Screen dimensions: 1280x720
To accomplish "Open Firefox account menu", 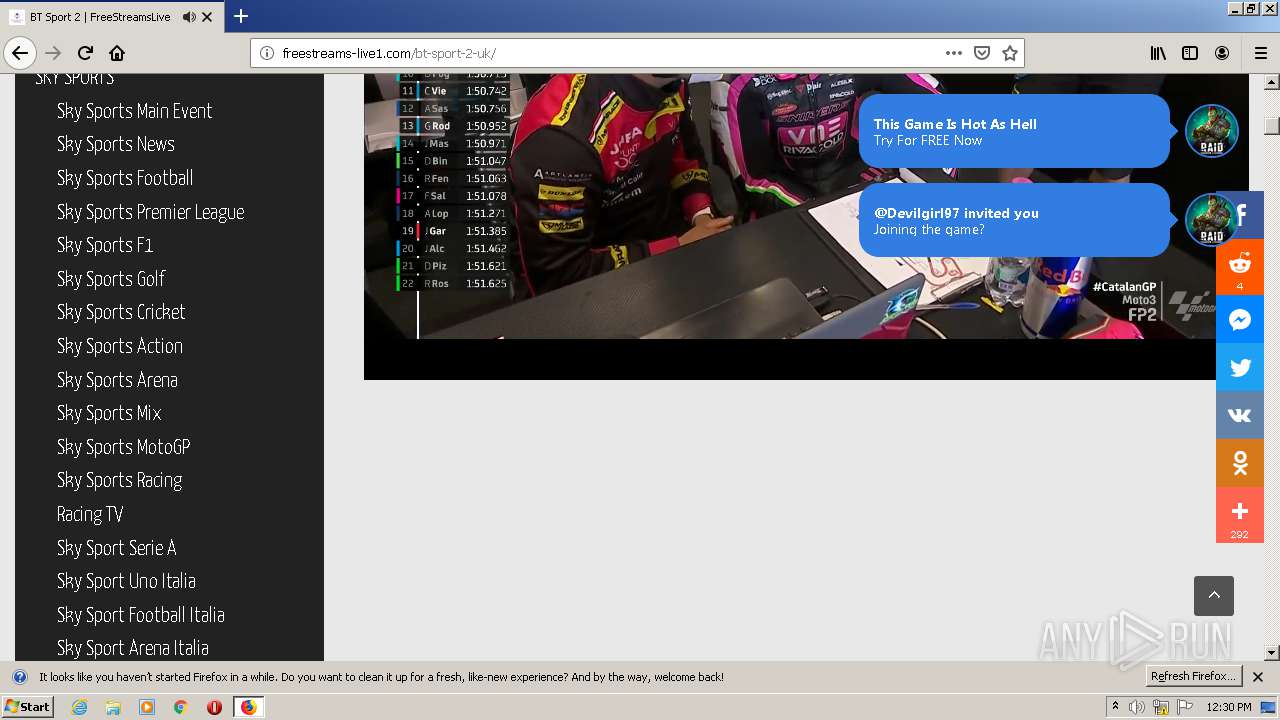I will [x=1222, y=53].
